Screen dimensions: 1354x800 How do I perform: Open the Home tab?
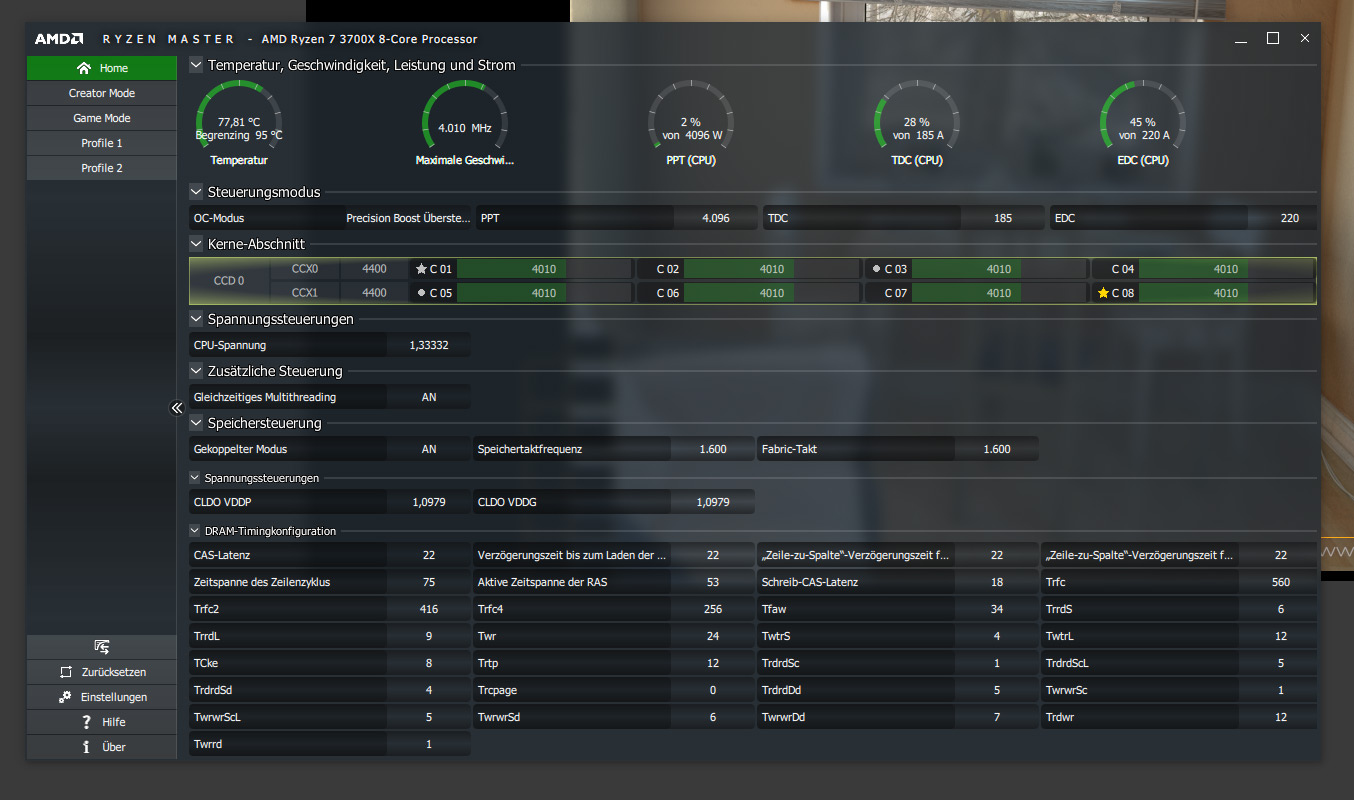[102, 68]
